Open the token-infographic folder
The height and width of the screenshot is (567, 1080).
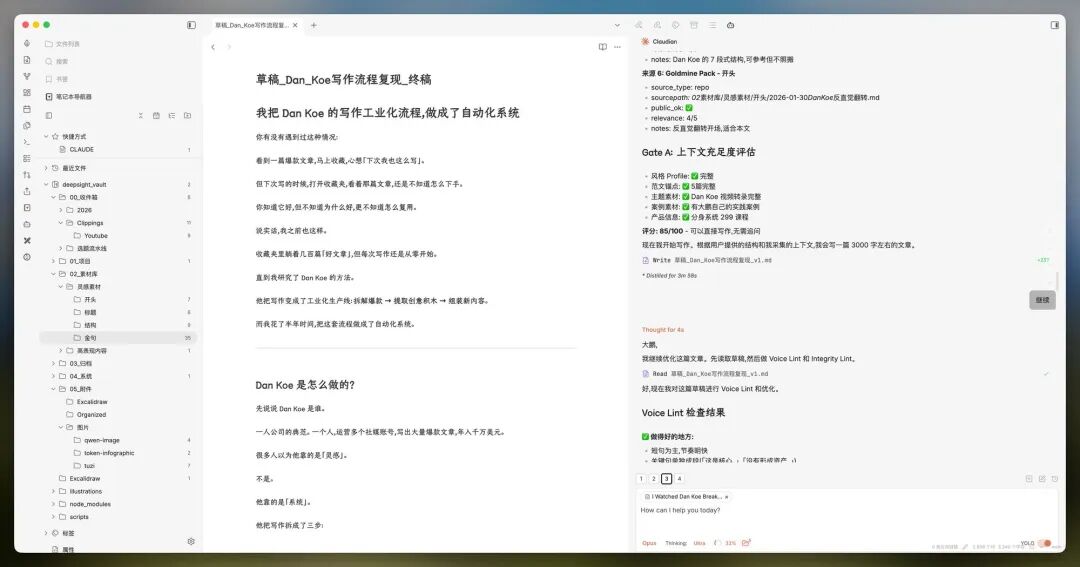pyautogui.click(x=109, y=453)
